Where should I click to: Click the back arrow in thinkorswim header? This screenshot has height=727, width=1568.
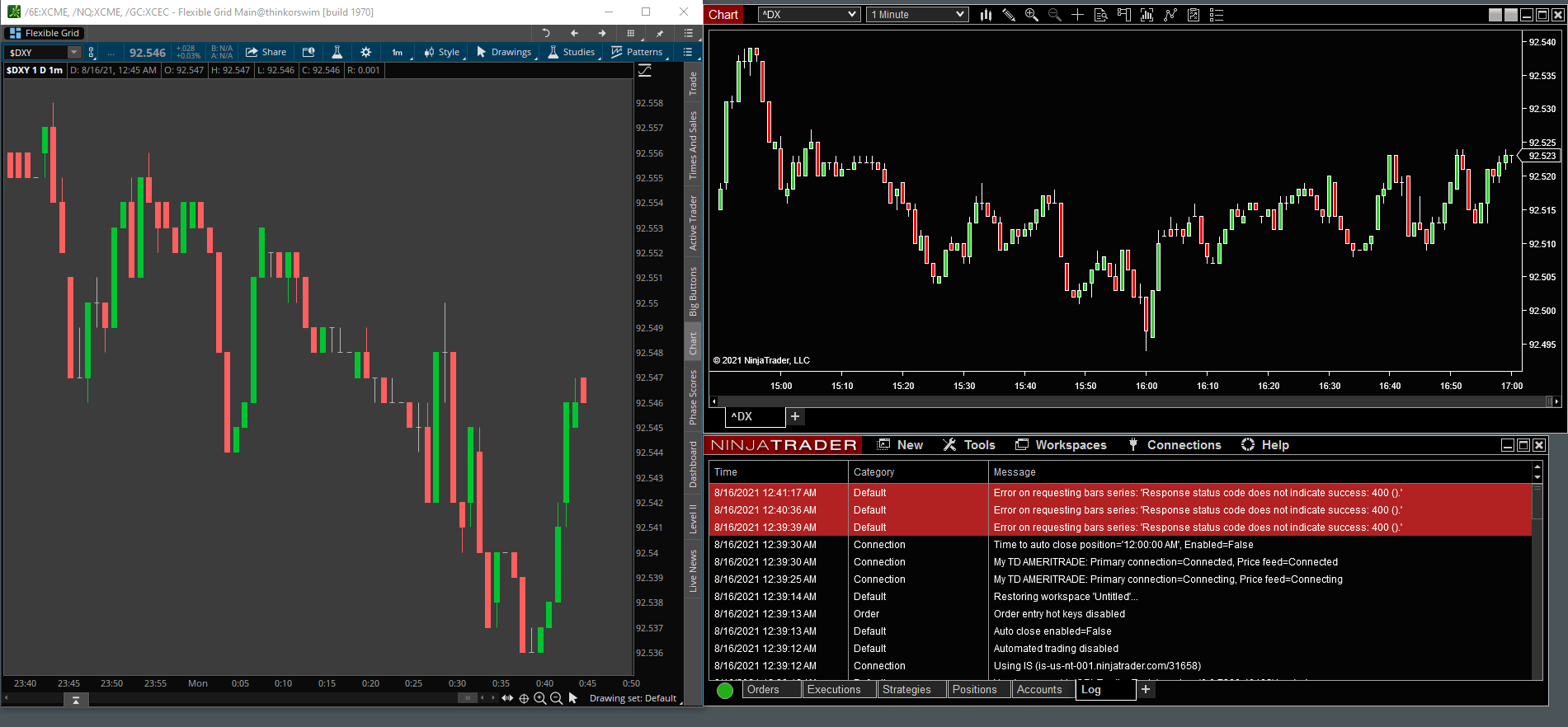(x=574, y=33)
